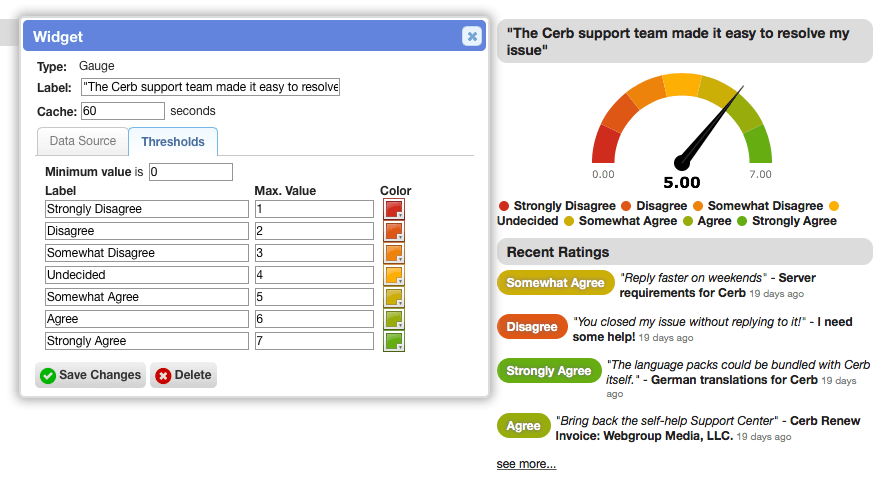
Task: Pick the green swatch for Strongly Agree
Action: click(x=393, y=342)
